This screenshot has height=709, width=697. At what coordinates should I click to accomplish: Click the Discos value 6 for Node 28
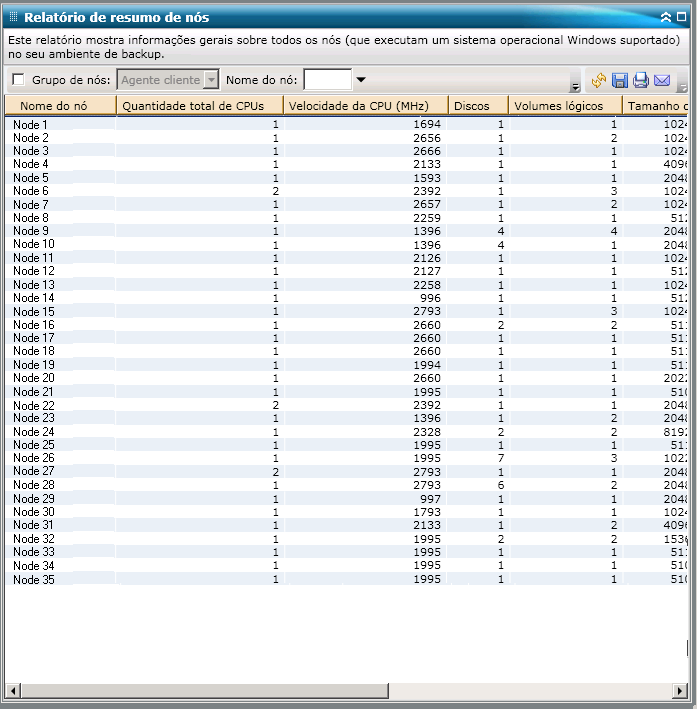point(501,485)
